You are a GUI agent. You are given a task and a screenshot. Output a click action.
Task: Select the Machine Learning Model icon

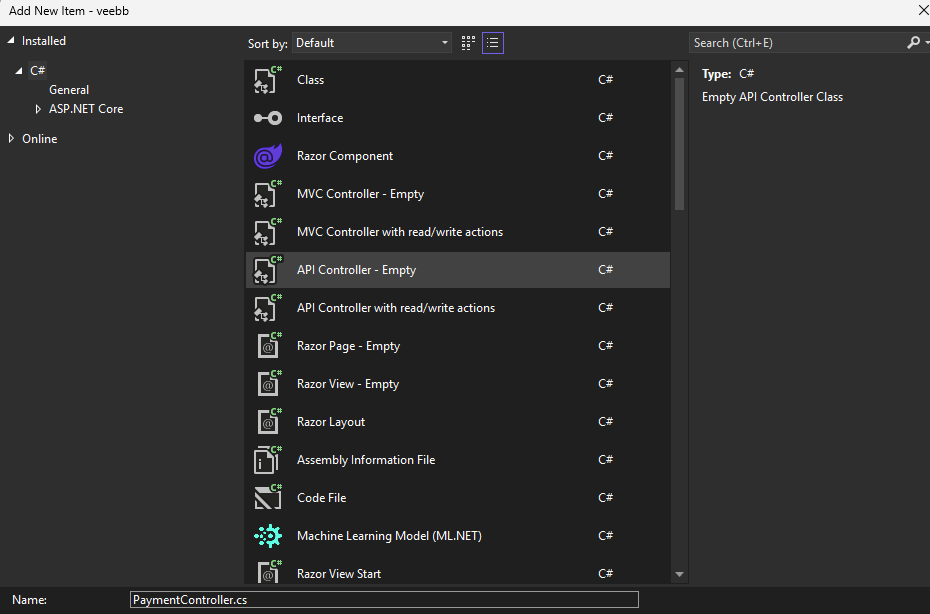267,536
